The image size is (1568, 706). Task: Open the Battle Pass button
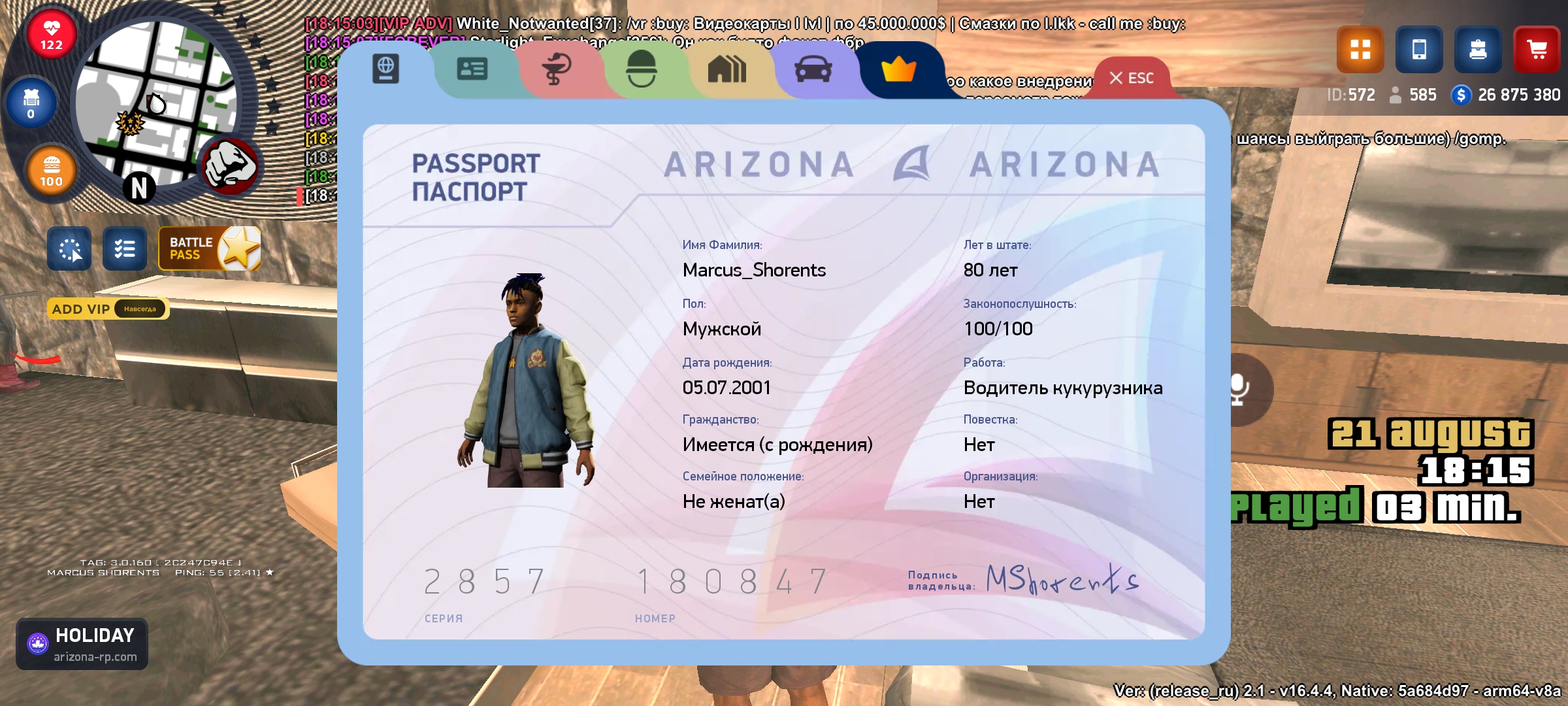(x=210, y=248)
